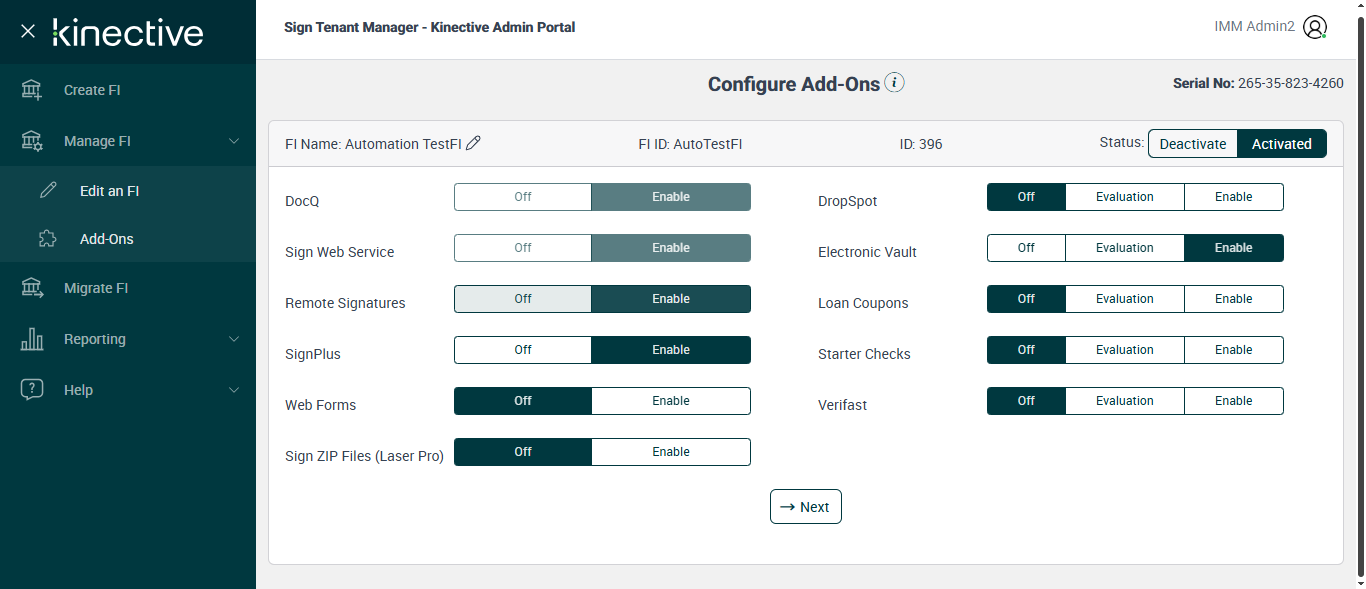Set DropSpot to Evaluation
This screenshot has width=1366, height=589.
[1124, 197]
